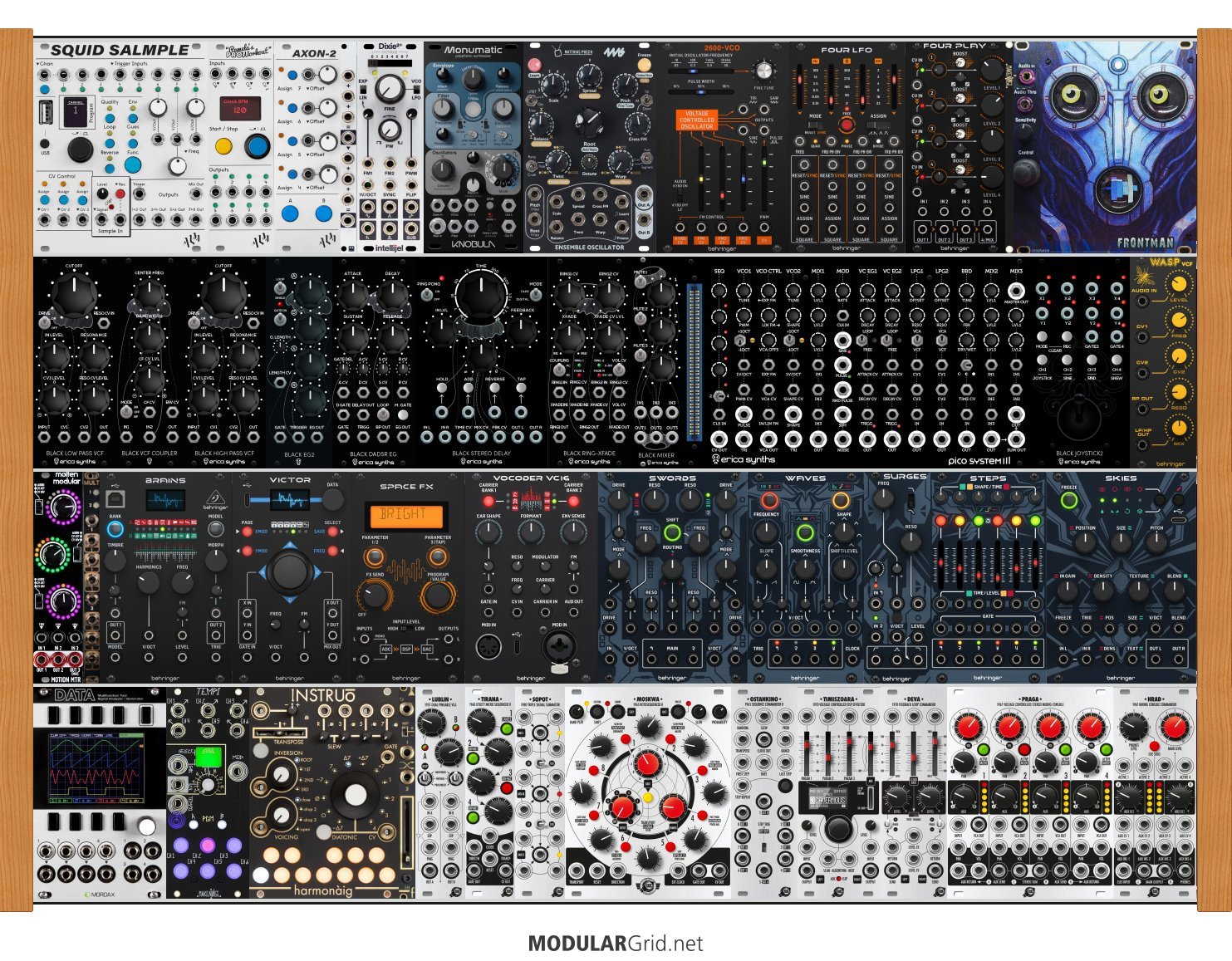Toggle the Audio/LF keyboard switch on 2600-VCO
The height and width of the screenshot is (961, 1232).
click(x=680, y=194)
